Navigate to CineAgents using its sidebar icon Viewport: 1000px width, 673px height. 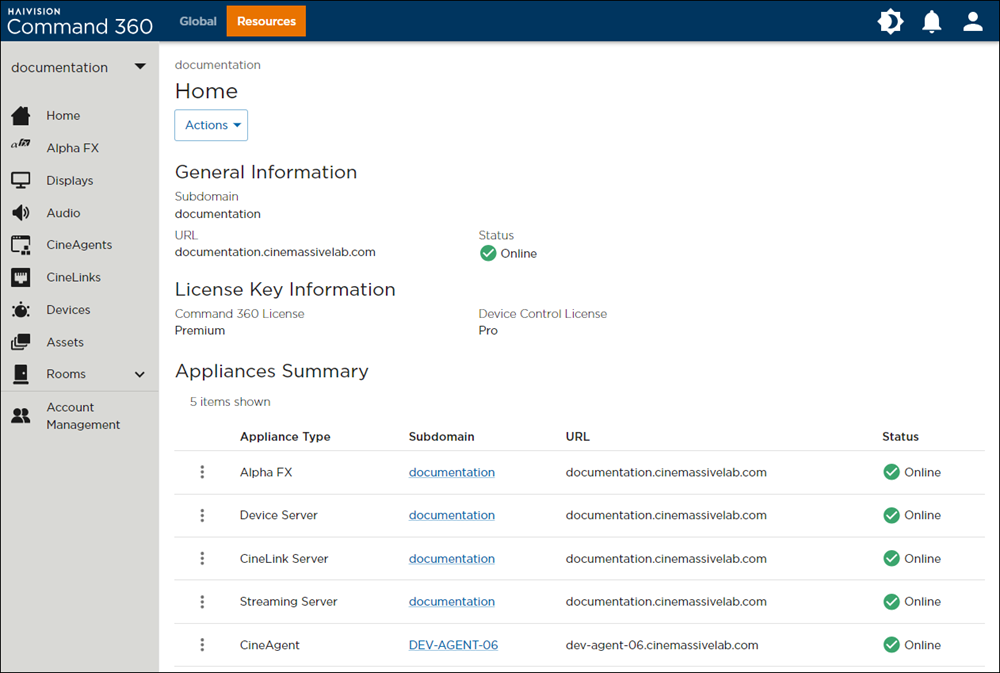(20, 245)
